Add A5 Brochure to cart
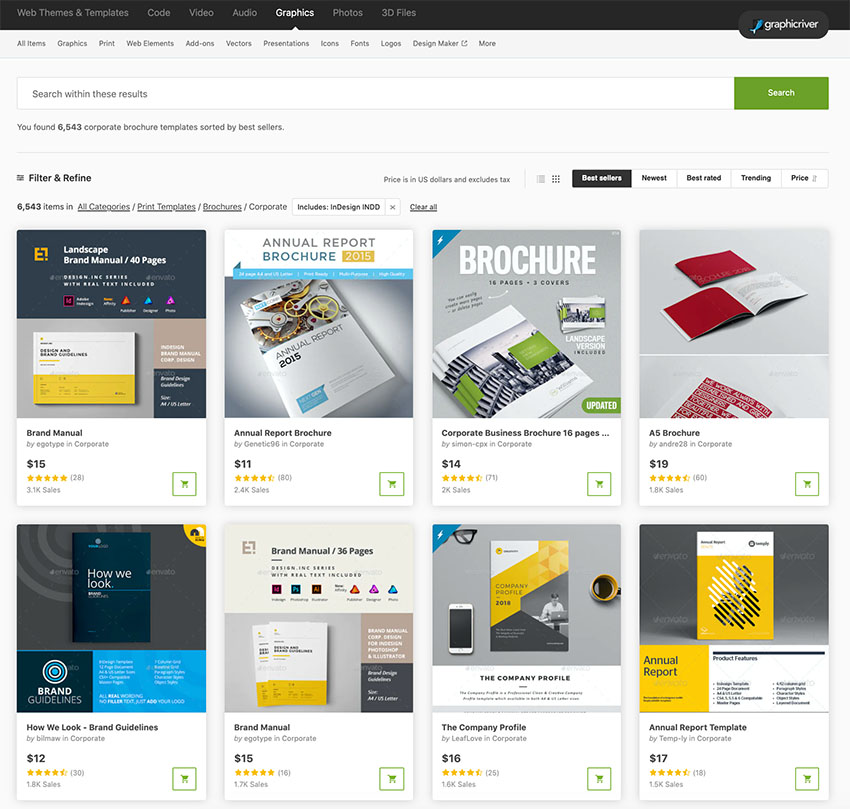This screenshot has height=809, width=850. coord(807,484)
